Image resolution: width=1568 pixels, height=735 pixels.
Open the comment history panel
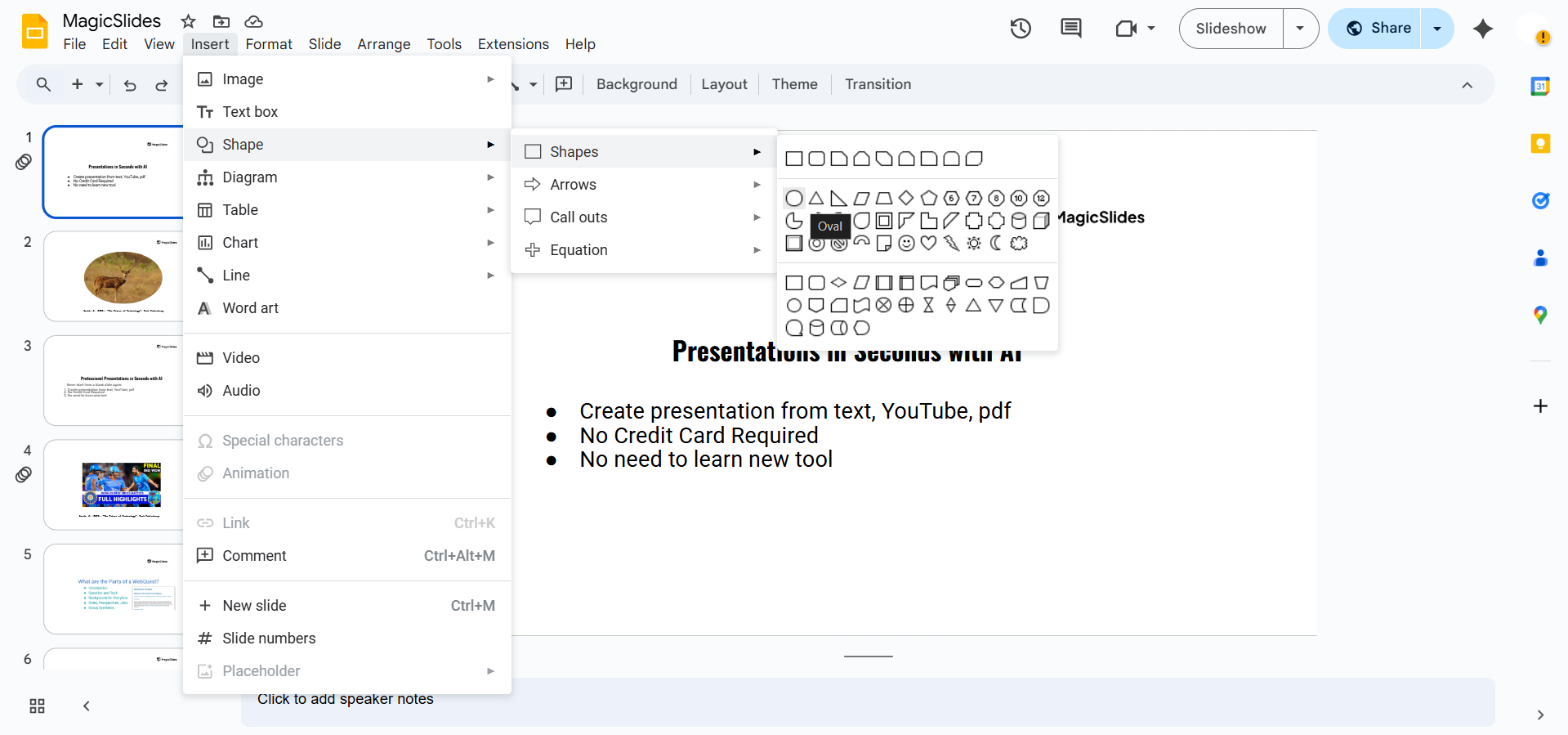[1071, 29]
